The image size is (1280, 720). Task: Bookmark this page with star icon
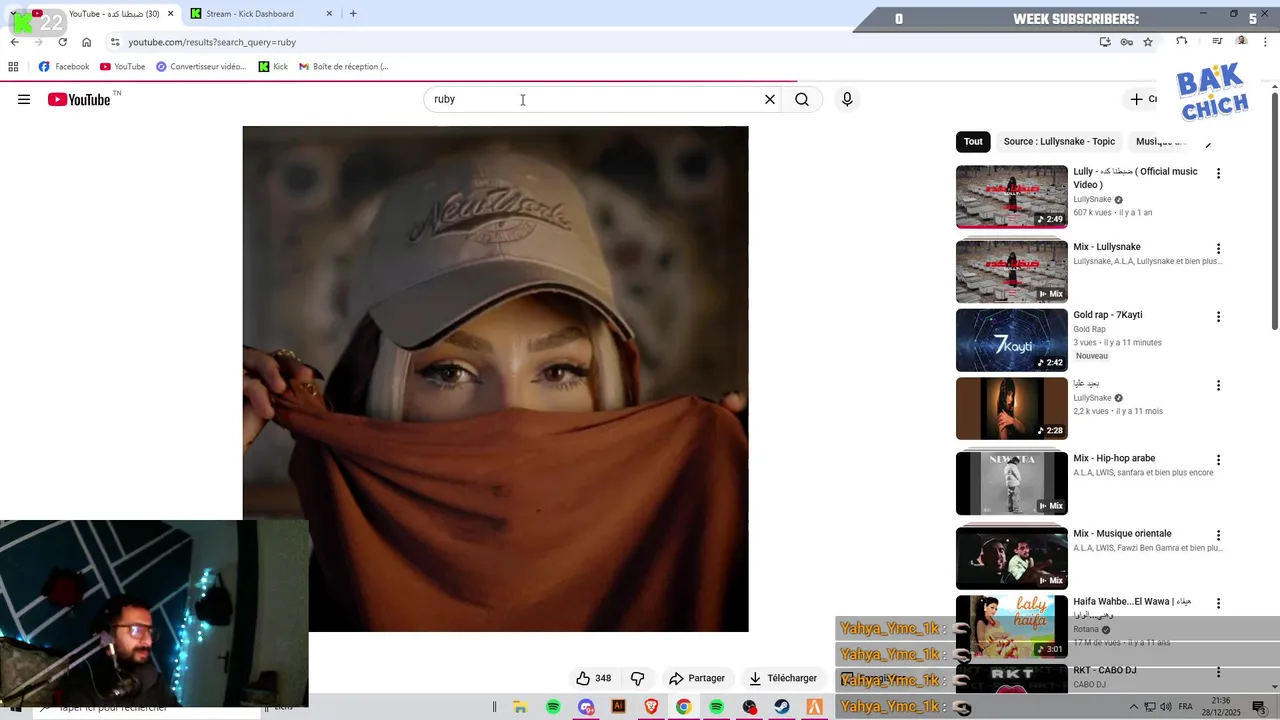[x=1148, y=42]
